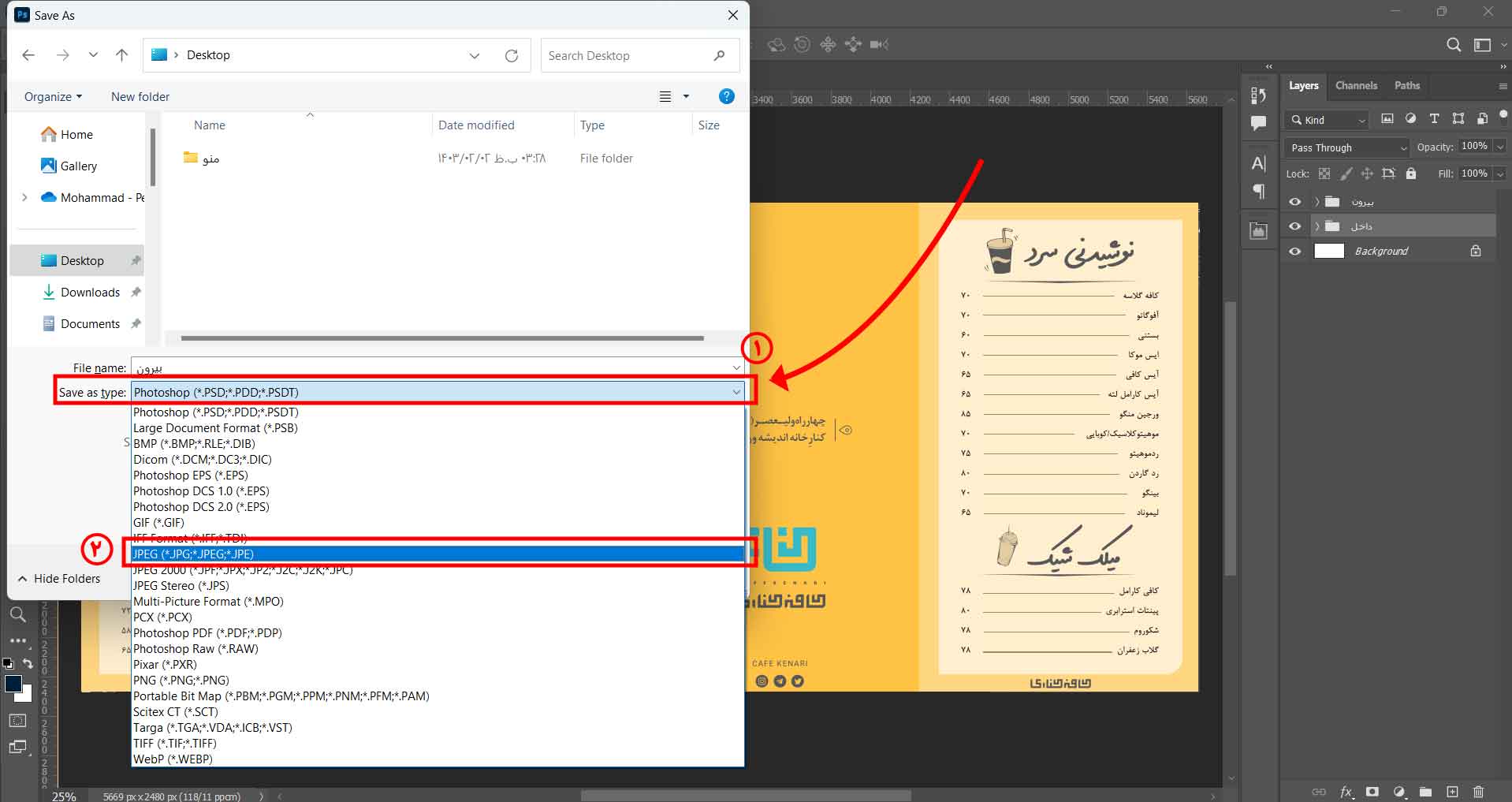Toggle prevent artboard auto-nesting lock
1512x802 pixels.
(1388, 173)
